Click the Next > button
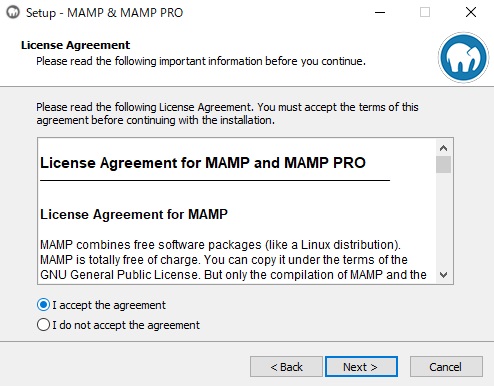This screenshot has height=386, width=494. 361,367
